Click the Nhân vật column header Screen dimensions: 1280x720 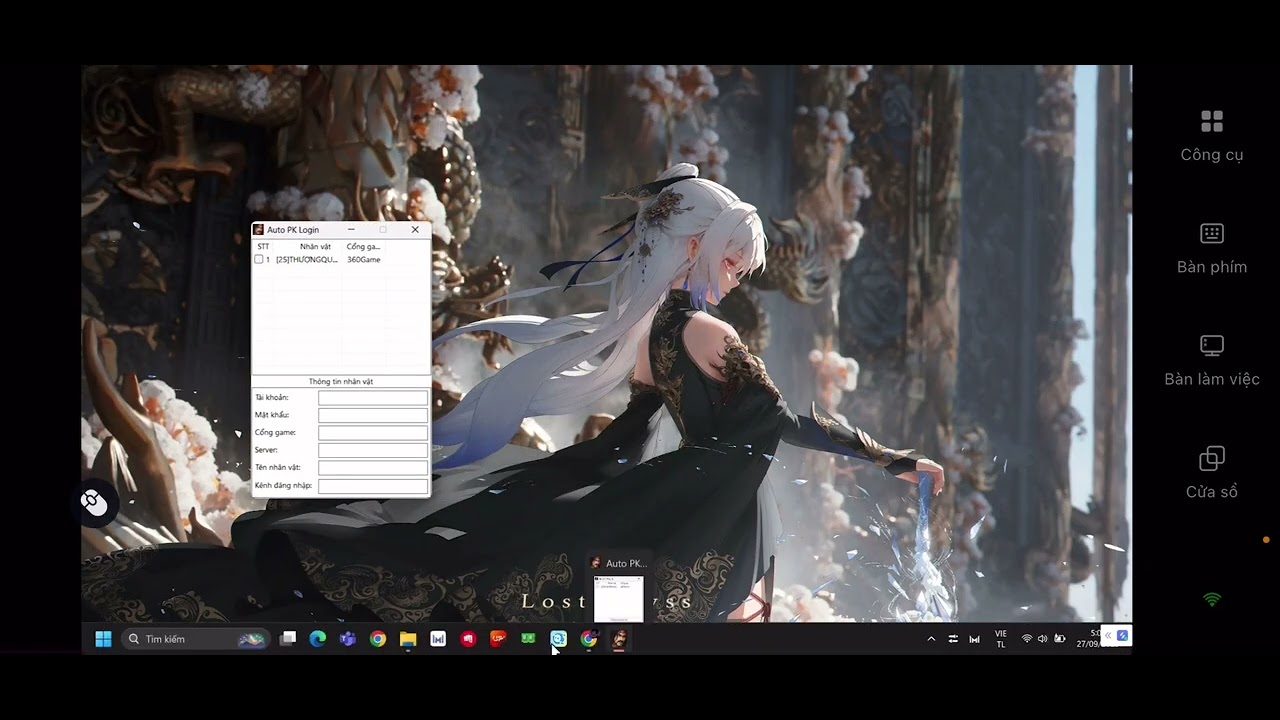[315, 246]
